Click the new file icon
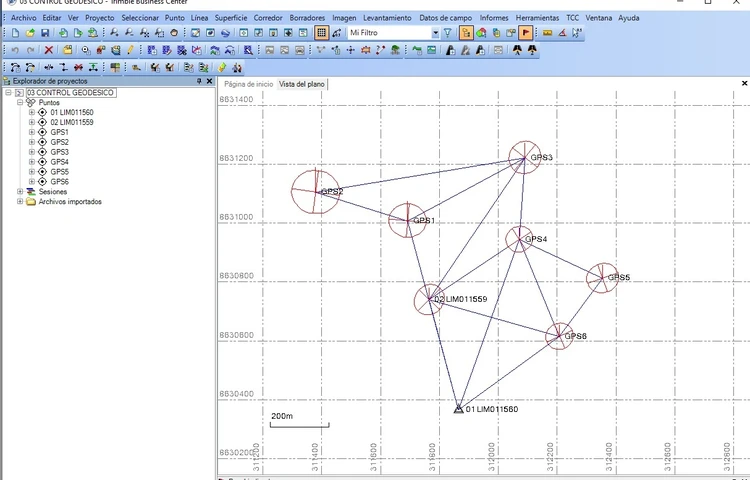 click(x=15, y=33)
